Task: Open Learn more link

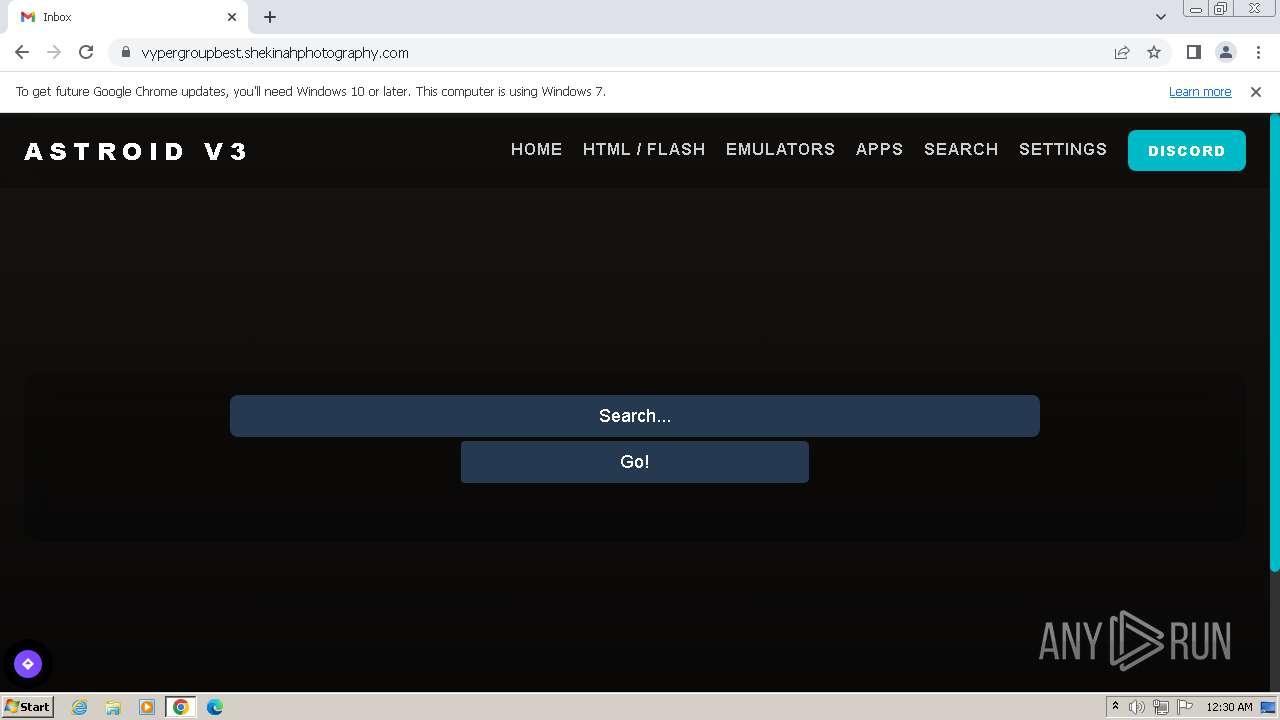Action: (1200, 91)
